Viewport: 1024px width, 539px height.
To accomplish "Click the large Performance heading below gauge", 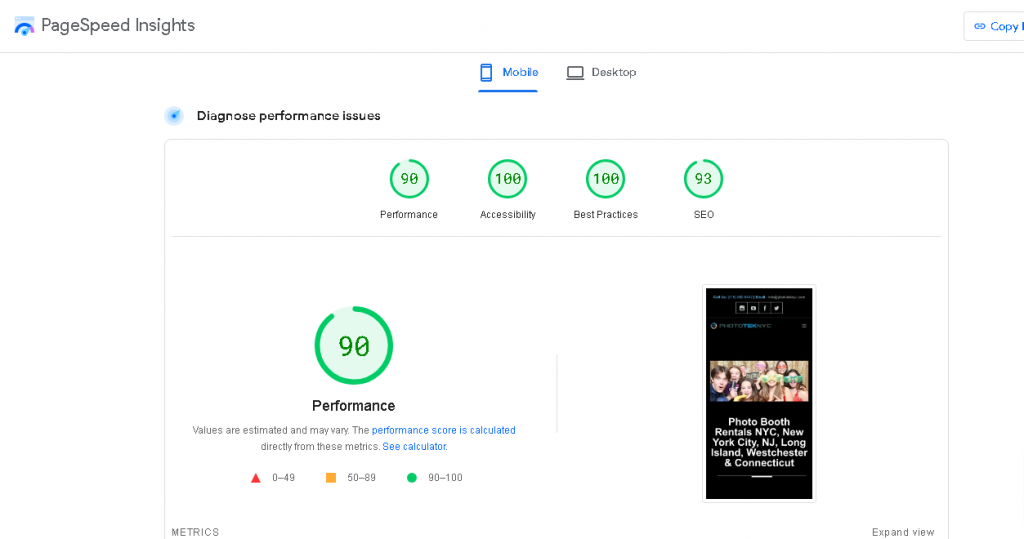I will click(353, 406).
